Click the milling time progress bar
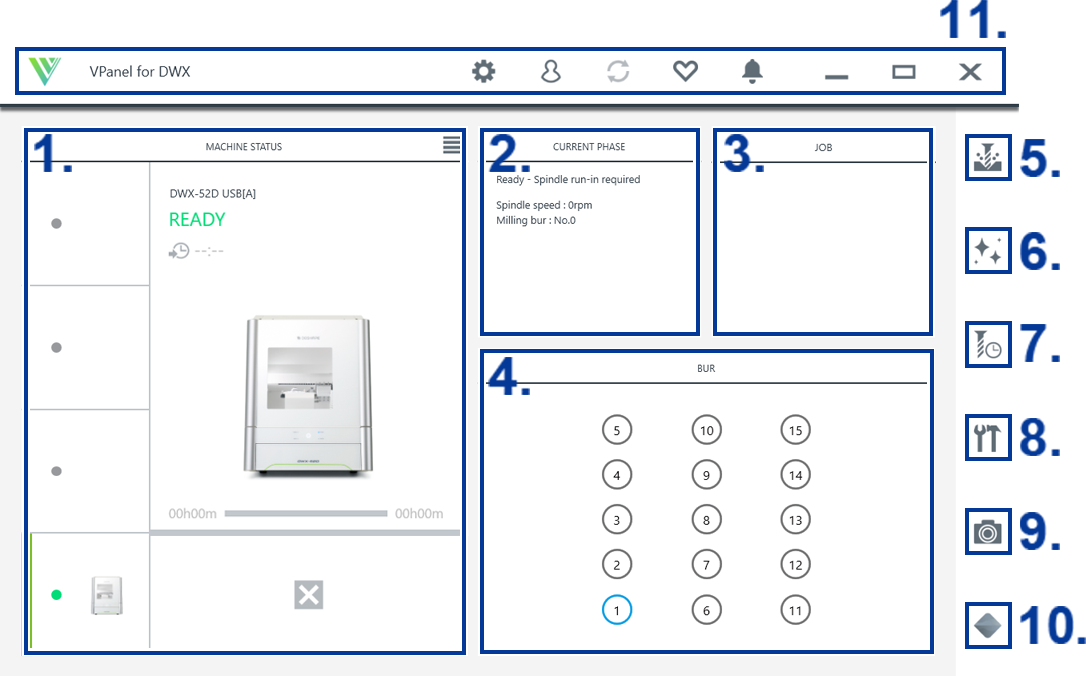The image size is (1086, 676). pos(305,513)
